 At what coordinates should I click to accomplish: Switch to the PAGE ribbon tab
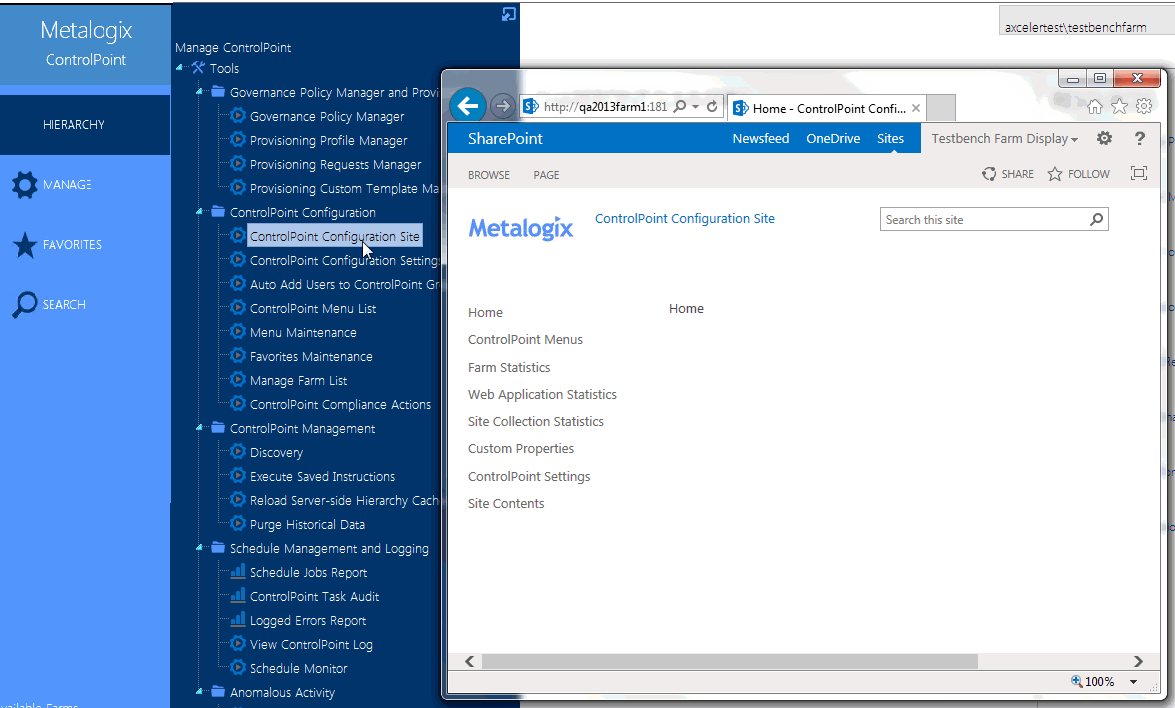click(546, 174)
